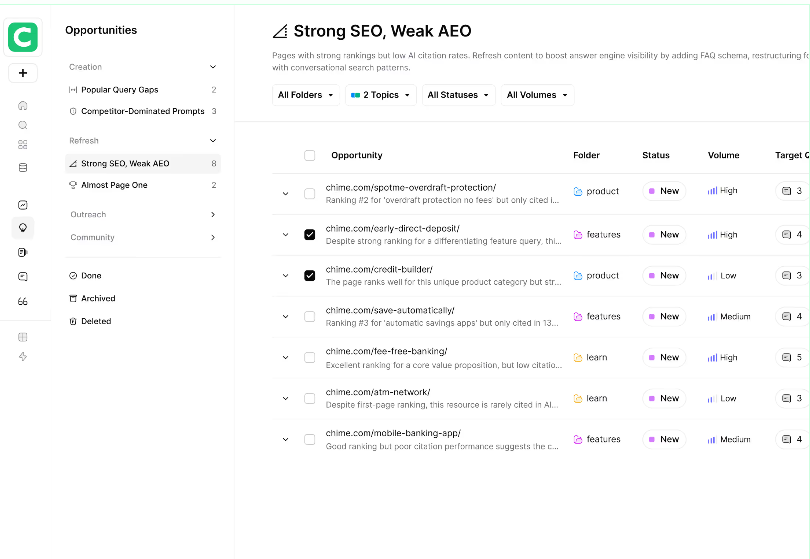The image size is (810, 559).
Task: Open the lightning bolt icon in rail
Action: point(23,356)
